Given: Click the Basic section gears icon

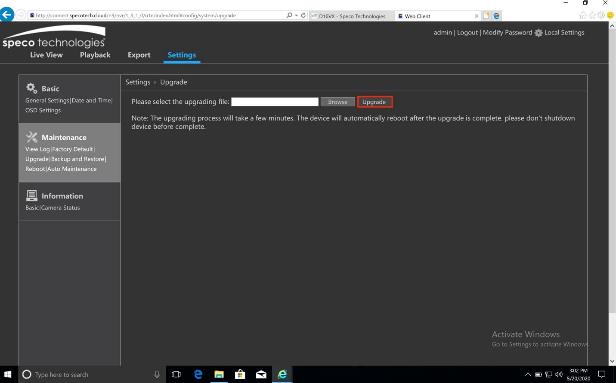Looking at the screenshot, I should (x=31, y=88).
